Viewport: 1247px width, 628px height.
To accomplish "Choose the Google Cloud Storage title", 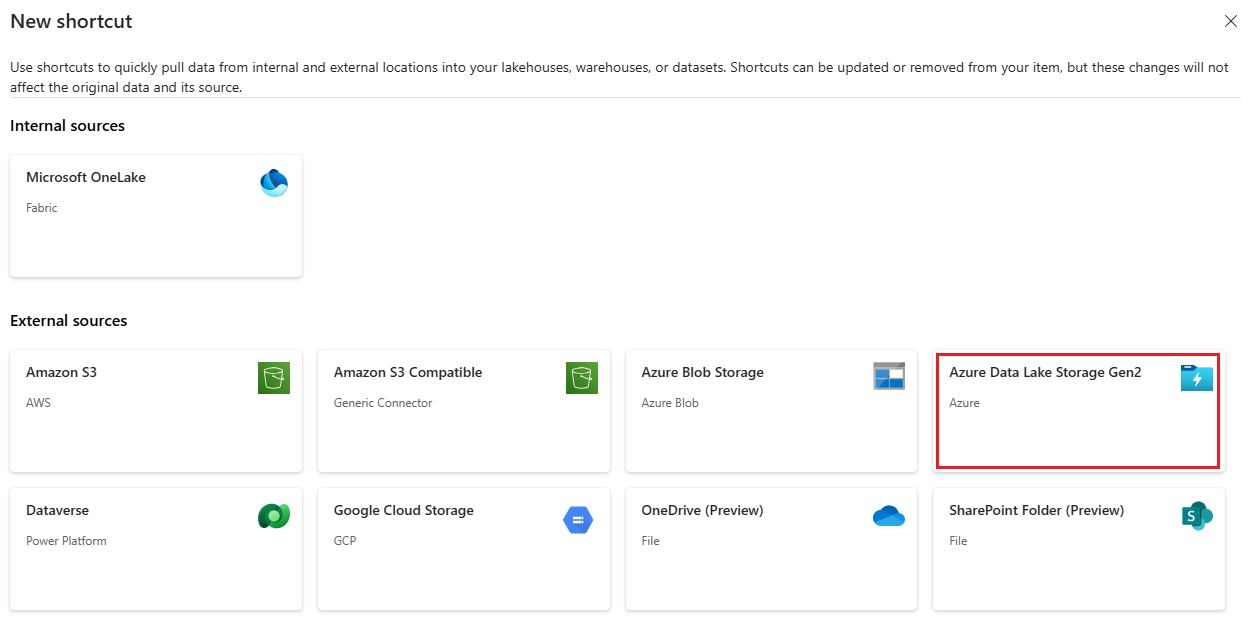I will click(x=404, y=510).
